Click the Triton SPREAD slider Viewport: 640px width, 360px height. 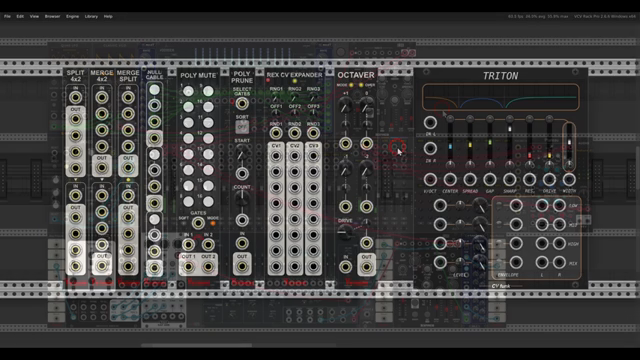(x=470, y=141)
